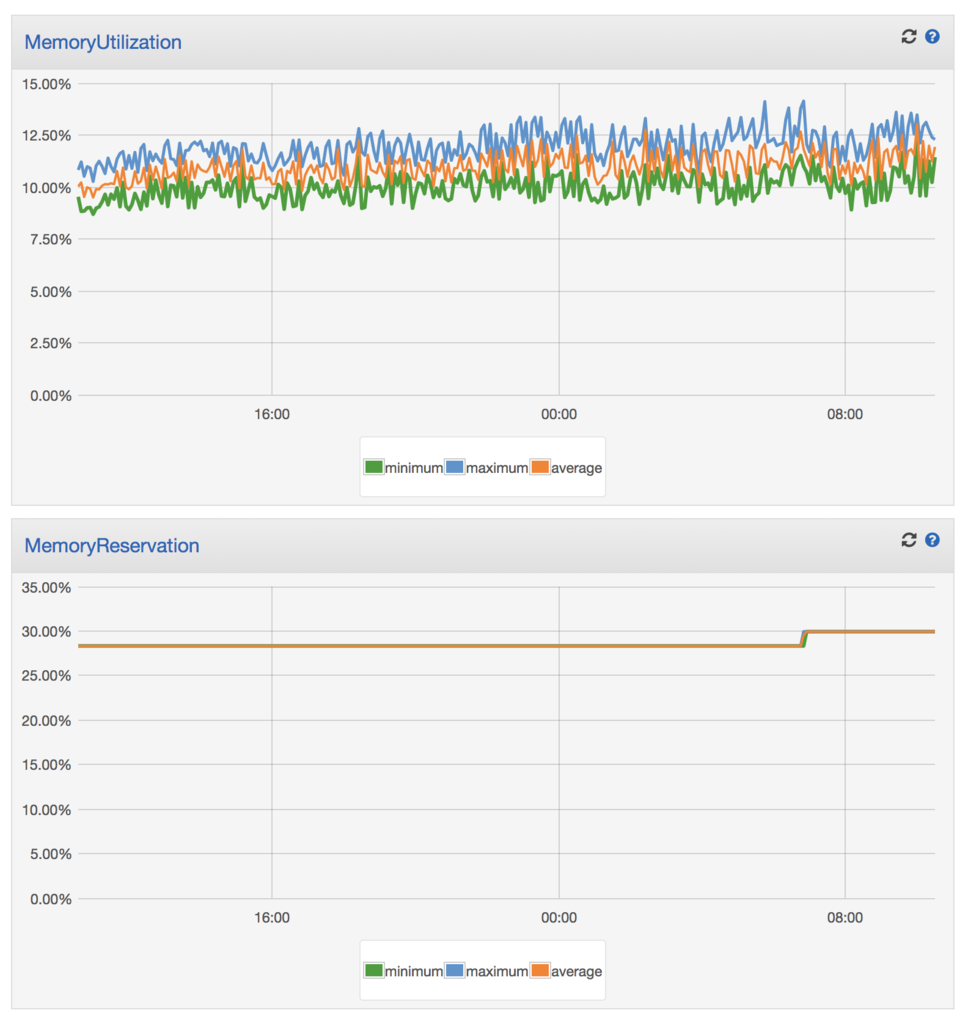Click 16:00 time label in MemoryReservation
968x1024 pixels.
(272, 918)
